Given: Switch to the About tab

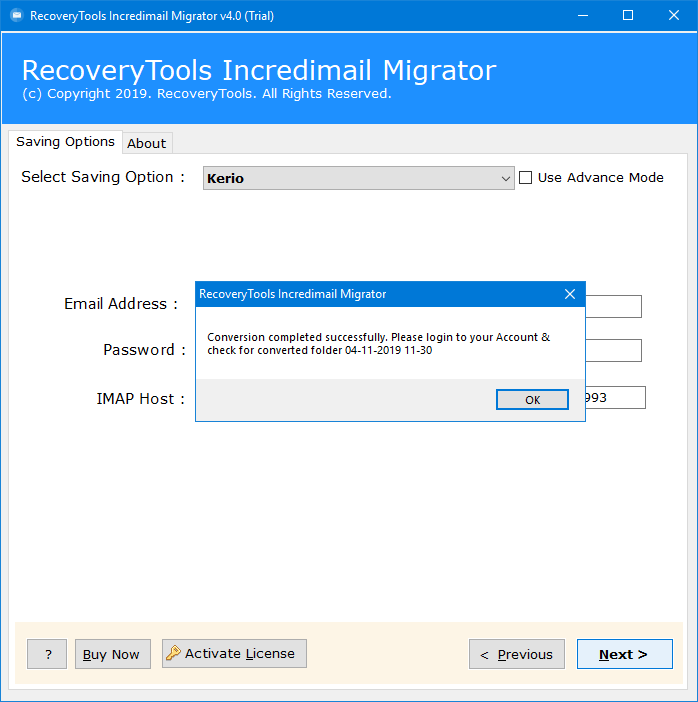Looking at the screenshot, I should click(x=147, y=143).
